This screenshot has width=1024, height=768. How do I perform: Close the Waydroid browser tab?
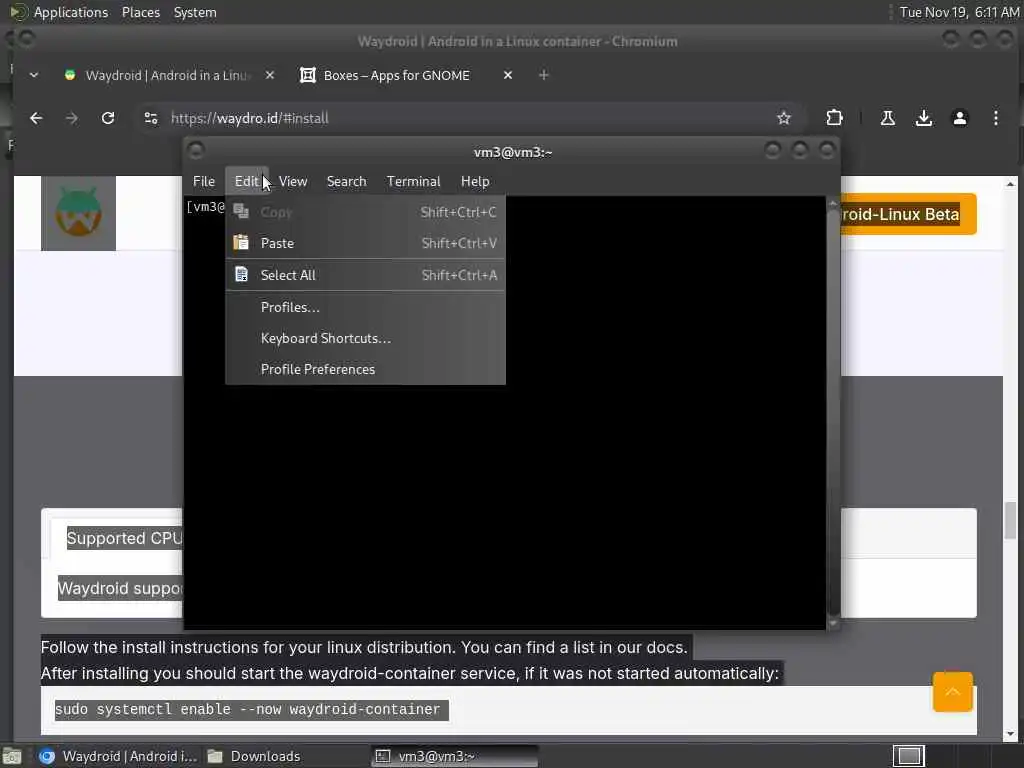(x=270, y=75)
